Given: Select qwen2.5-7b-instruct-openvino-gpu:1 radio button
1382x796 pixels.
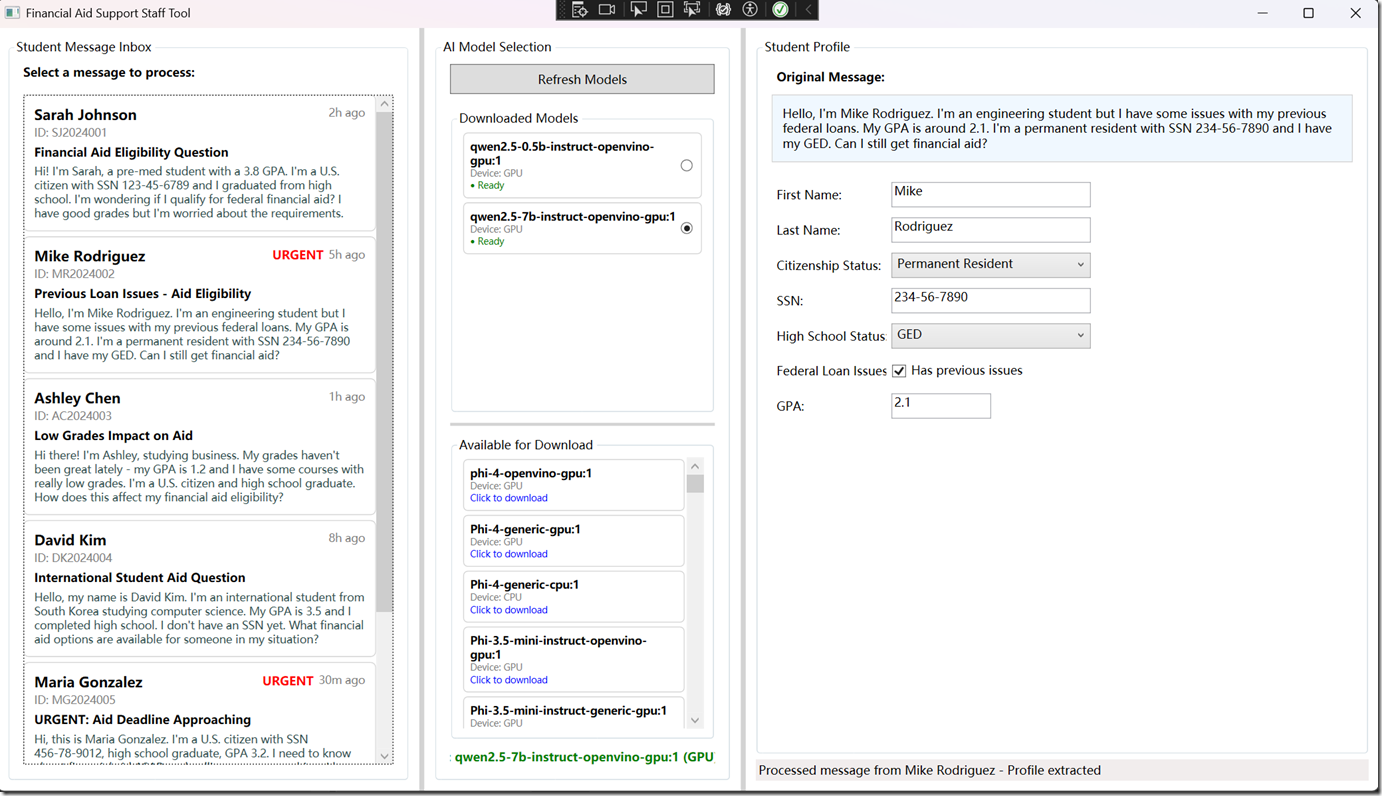Looking at the screenshot, I should coord(686,228).
